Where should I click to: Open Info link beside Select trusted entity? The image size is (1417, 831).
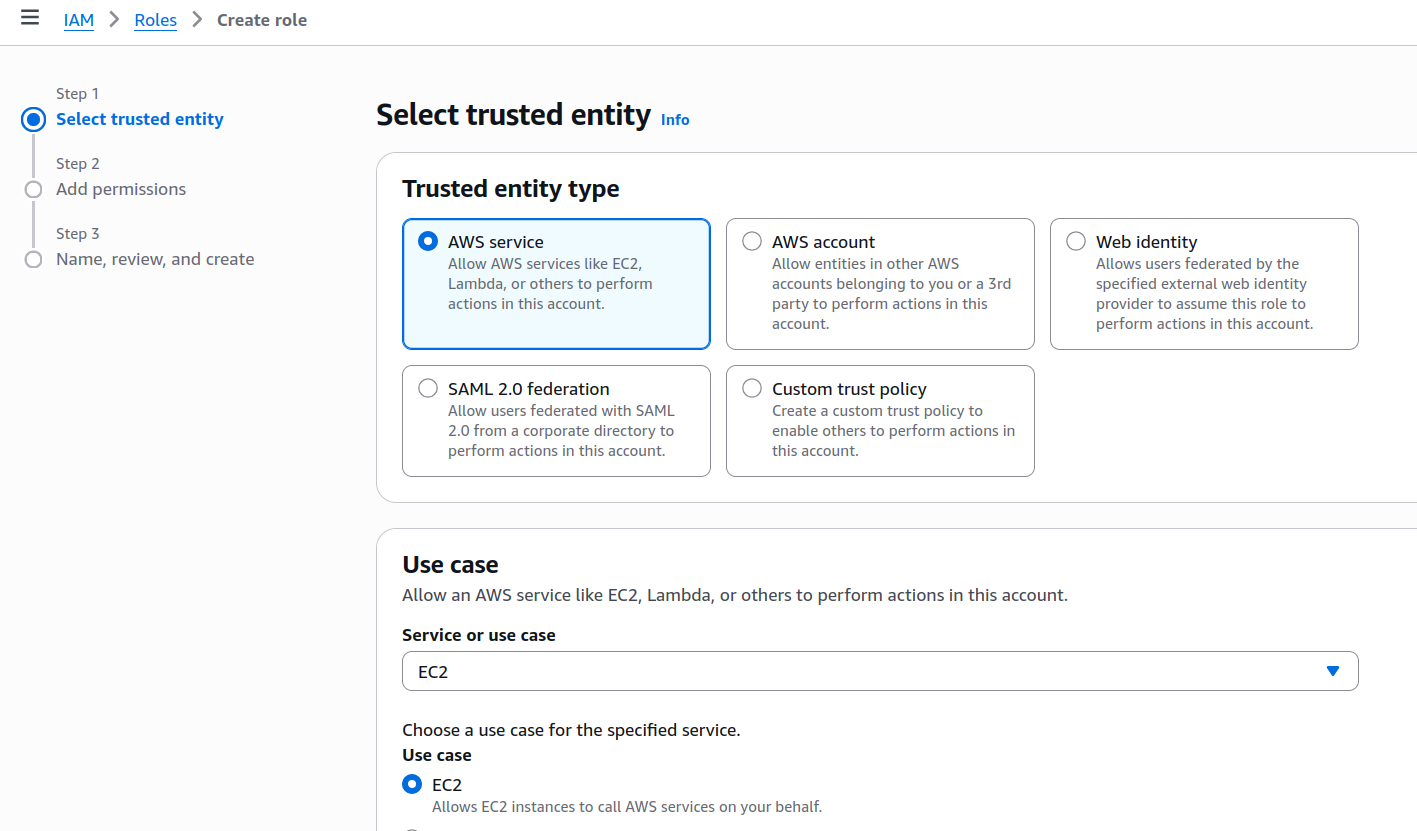coord(675,120)
